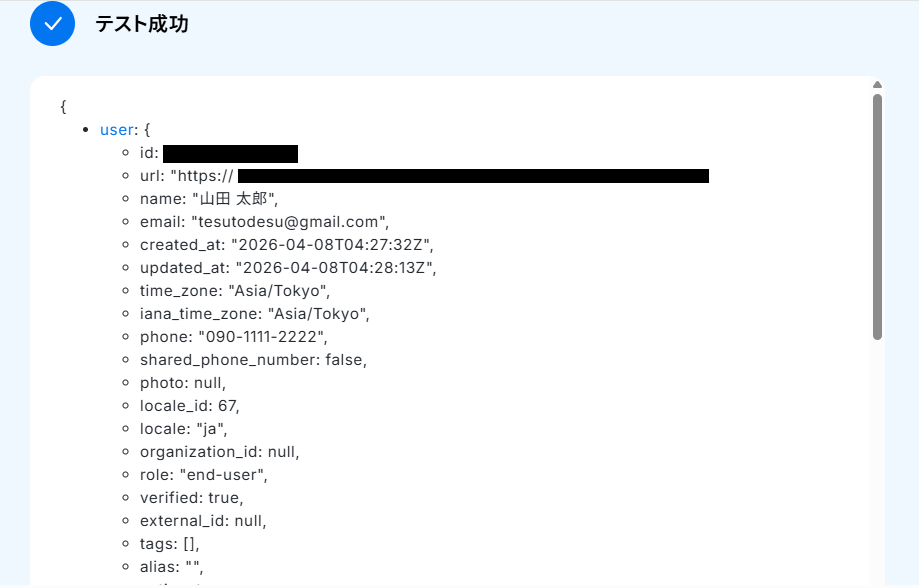Click the verified true value
The width and height of the screenshot is (919, 588).
[225, 498]
